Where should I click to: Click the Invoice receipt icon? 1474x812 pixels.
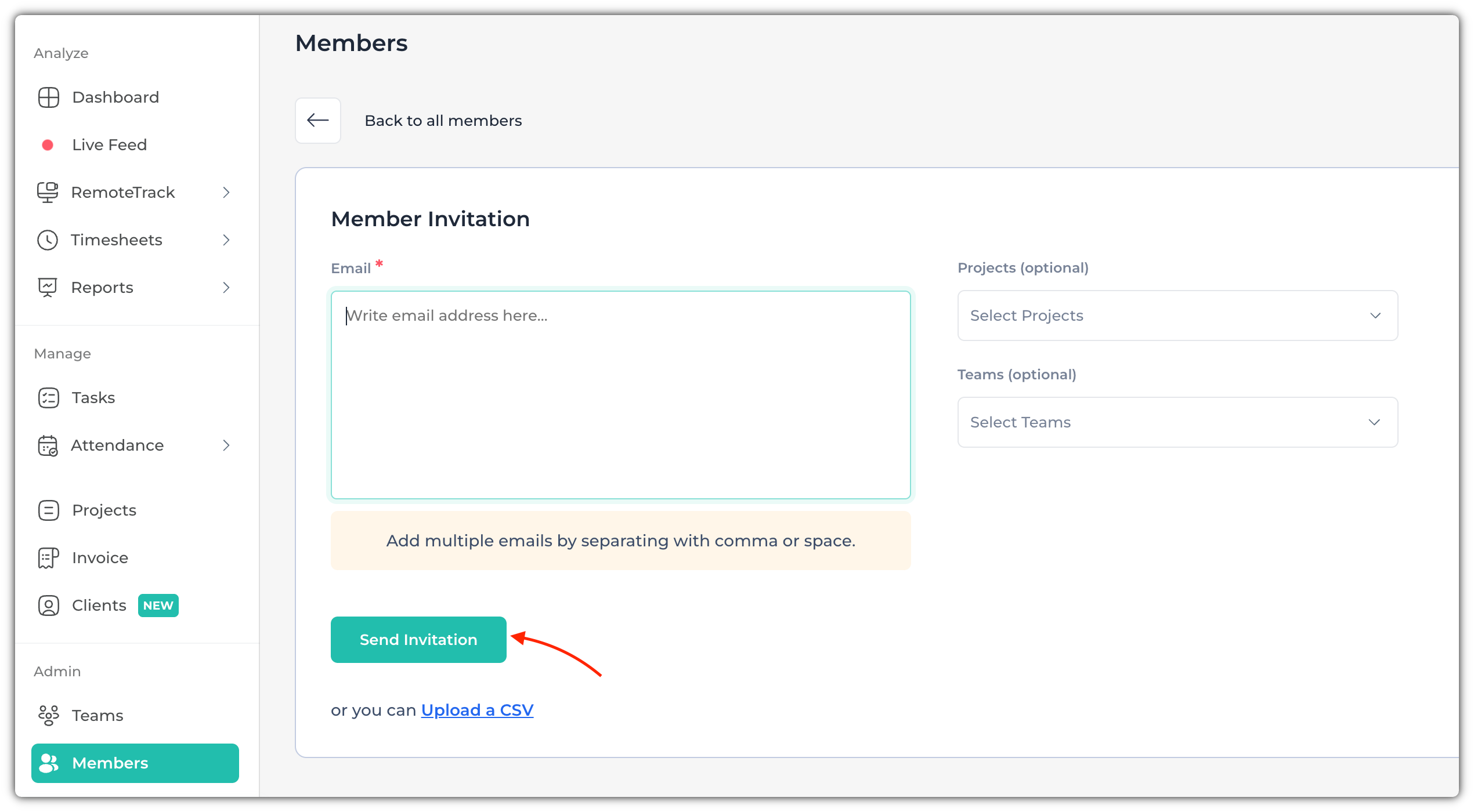pos(49,558)
